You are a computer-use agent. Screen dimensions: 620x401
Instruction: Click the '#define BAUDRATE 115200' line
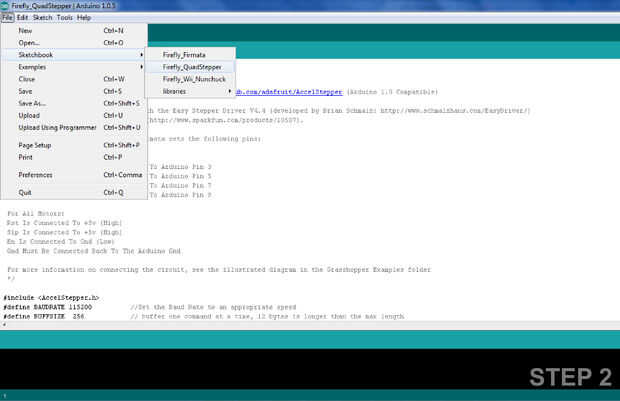[x=47, y=307]
